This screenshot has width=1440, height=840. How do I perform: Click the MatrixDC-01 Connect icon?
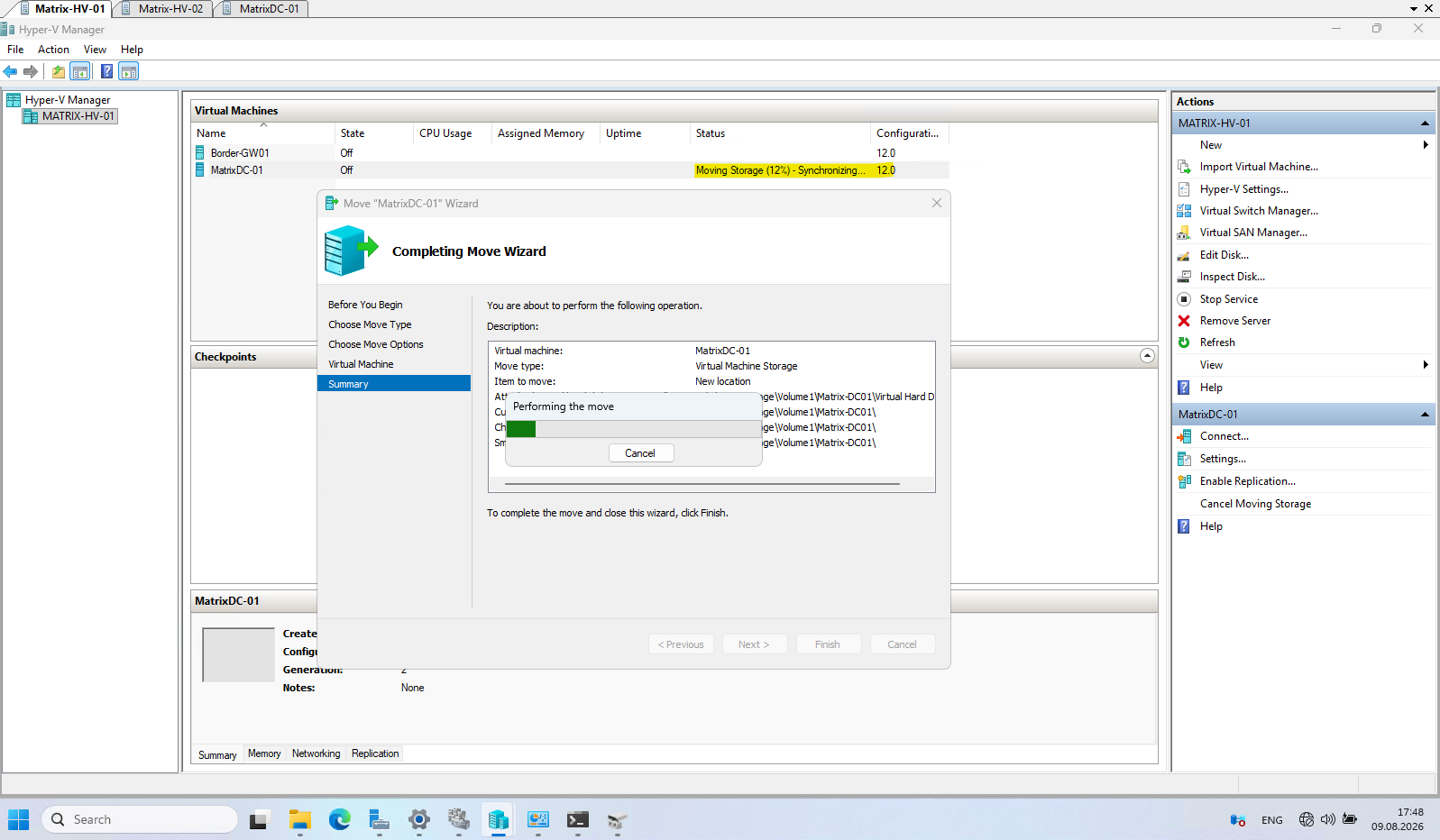tap(1184, 436)
